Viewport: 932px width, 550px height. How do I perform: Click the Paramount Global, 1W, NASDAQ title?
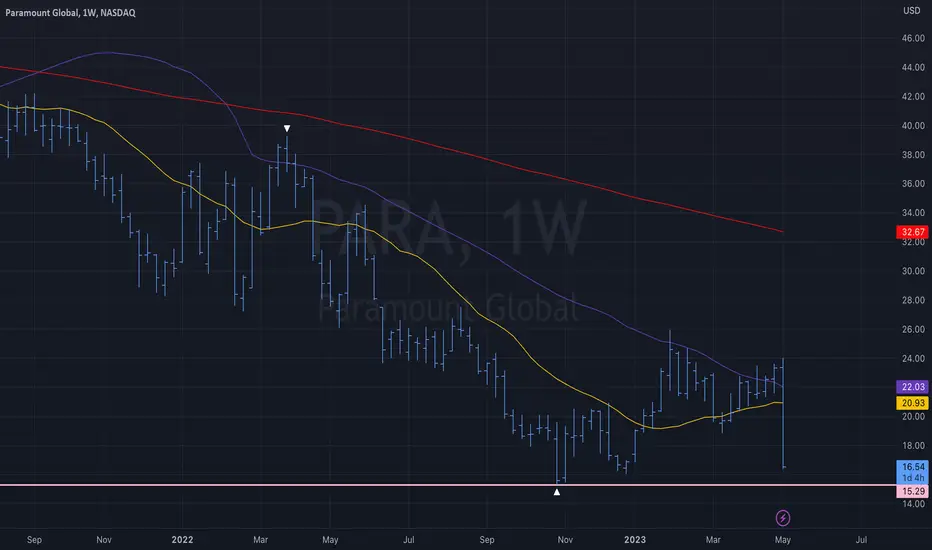pyautogui.click(x=70, y=12)
